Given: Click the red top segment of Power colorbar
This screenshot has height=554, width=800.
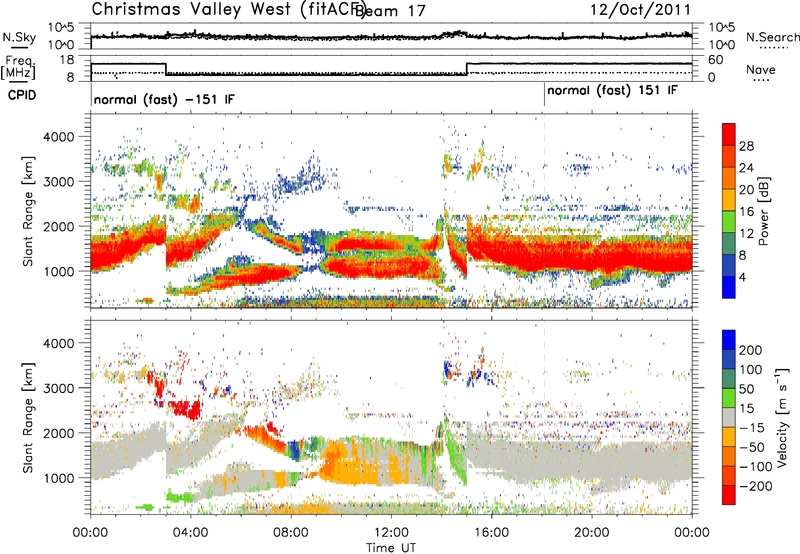Looking at the screenshot, I should 729,134.
